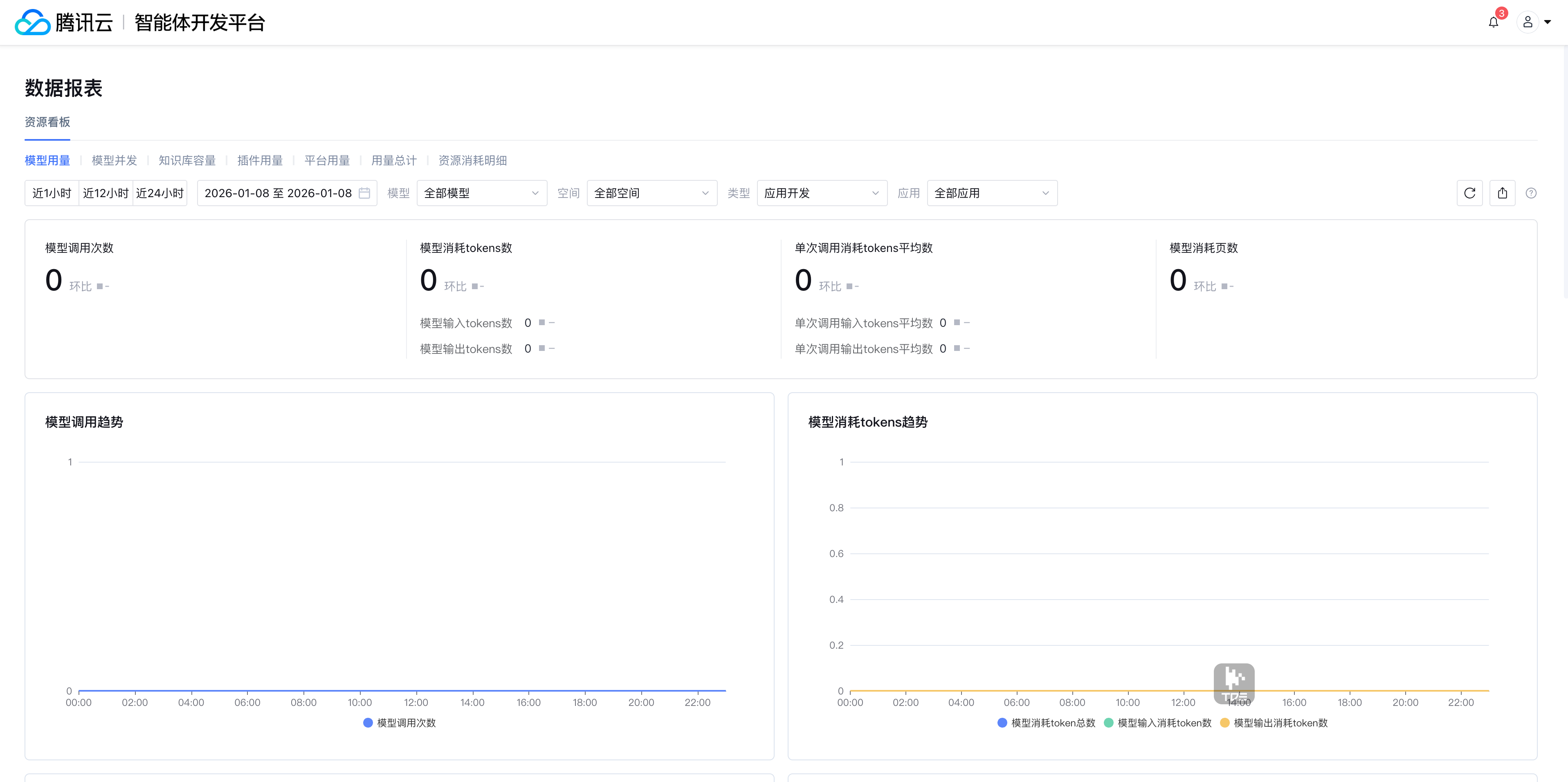Screen dimensions: 1568x782
Task: Open the notification bell
Action: click(1493, 22)
